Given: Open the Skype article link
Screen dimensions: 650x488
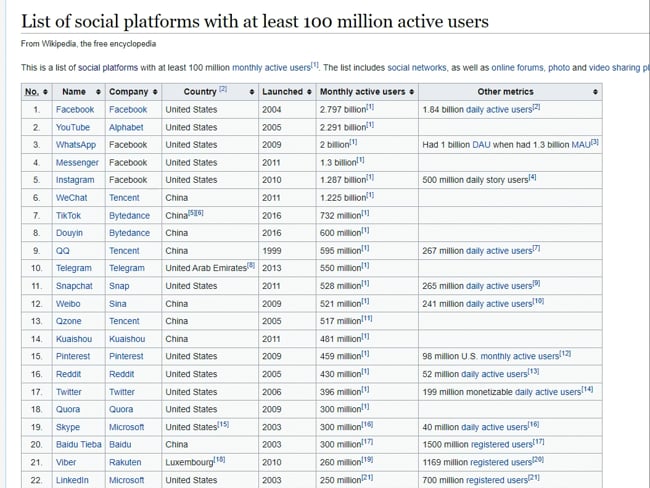Looking at the screenshot, I should point(68,427).
